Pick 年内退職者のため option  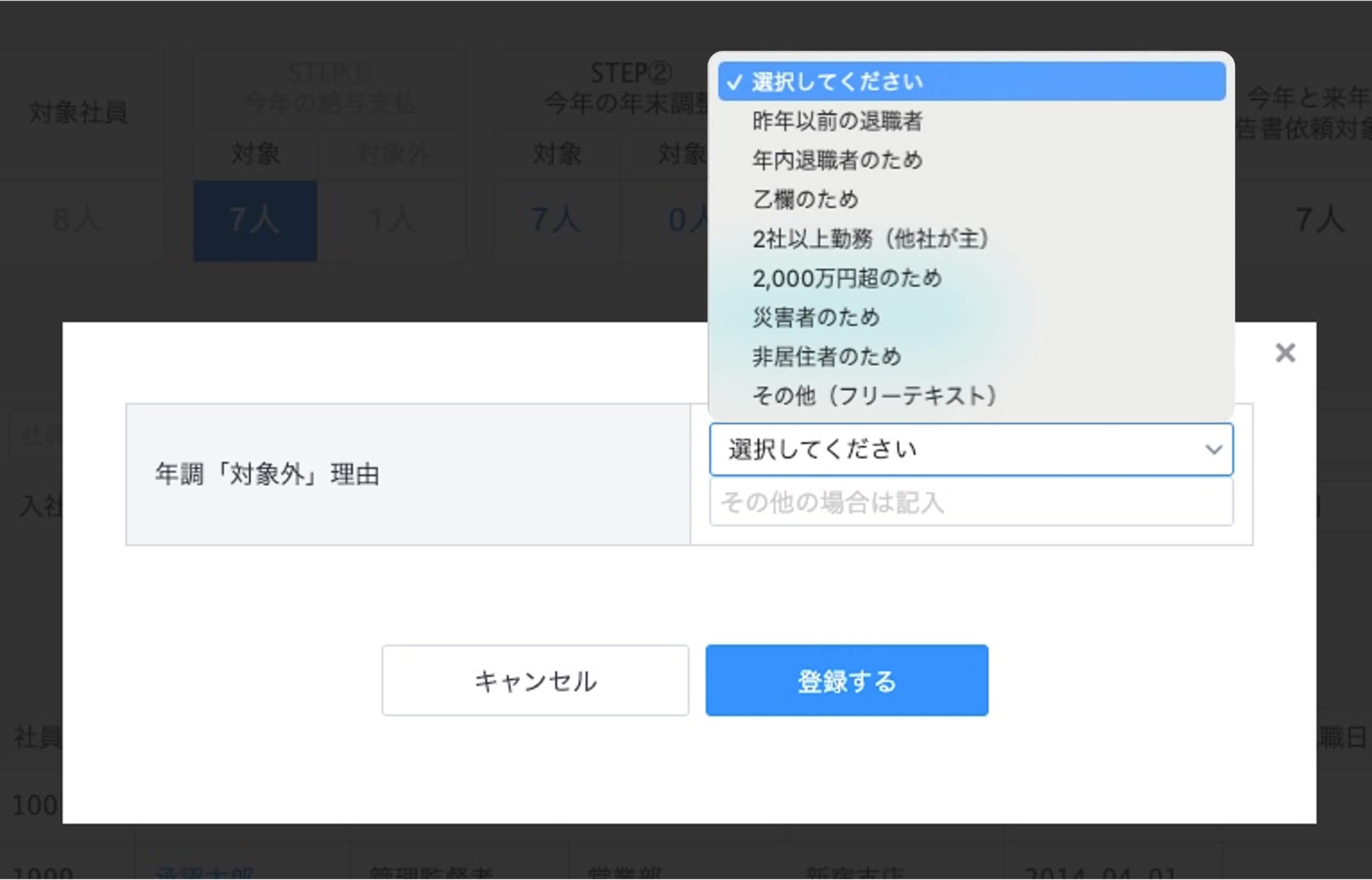coord(838,160)
